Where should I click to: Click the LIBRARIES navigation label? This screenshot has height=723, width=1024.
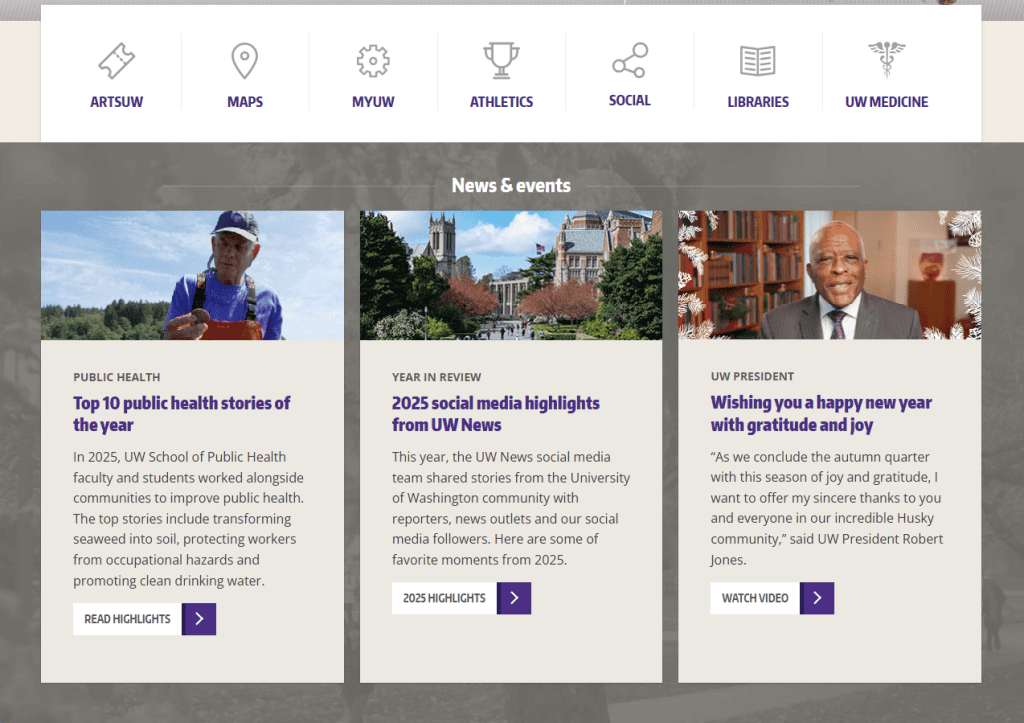pos(758,100)
